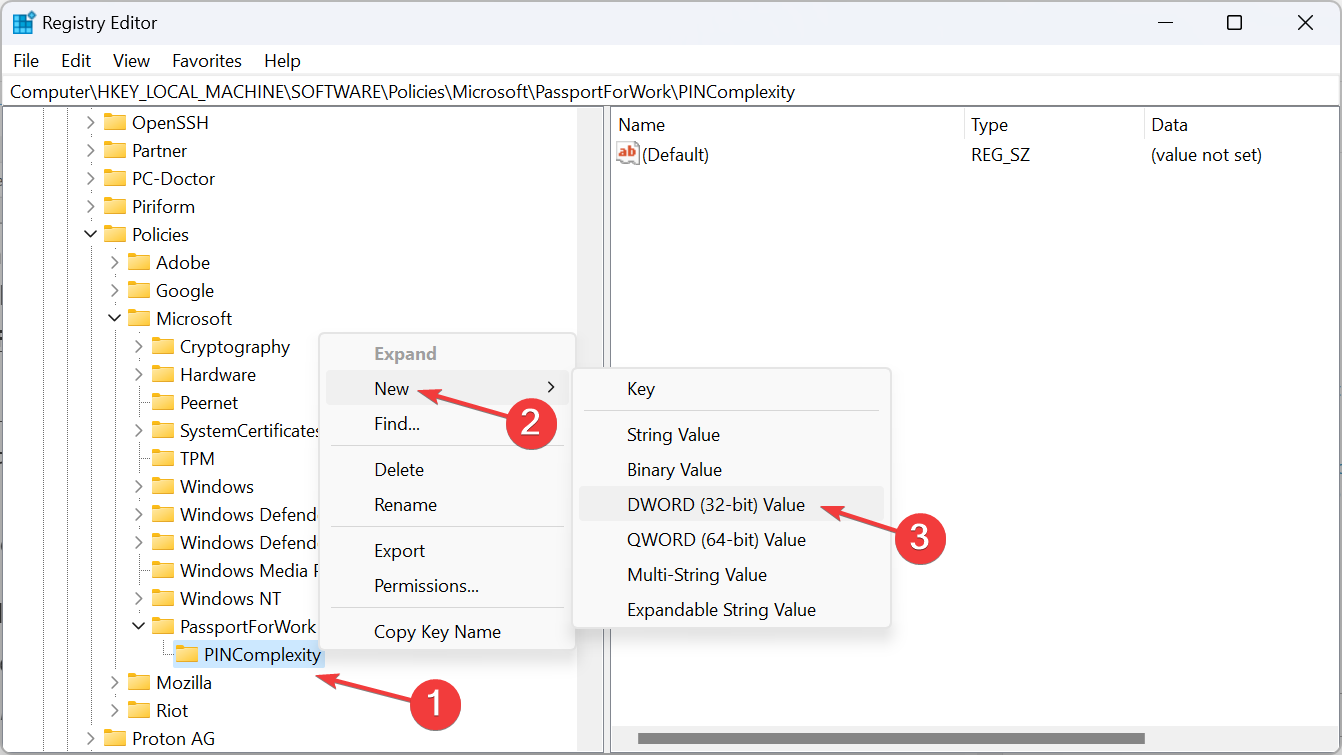Create a new String Value
1342x755 pixels.
coord(731,435)
